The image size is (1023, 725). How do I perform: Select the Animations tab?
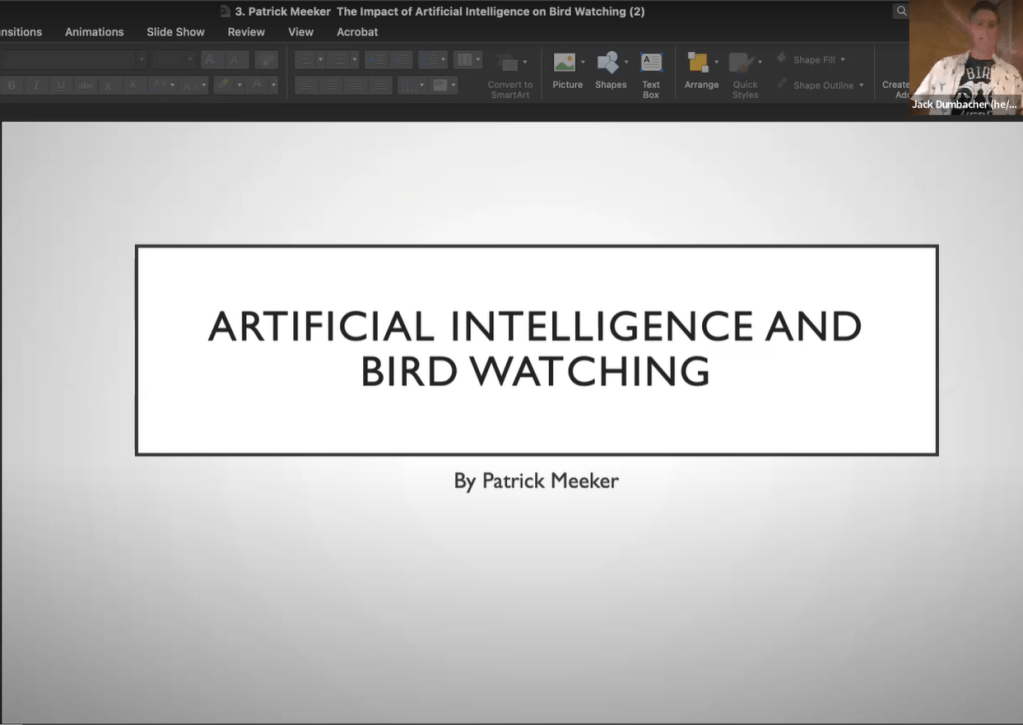coord(94,32)
